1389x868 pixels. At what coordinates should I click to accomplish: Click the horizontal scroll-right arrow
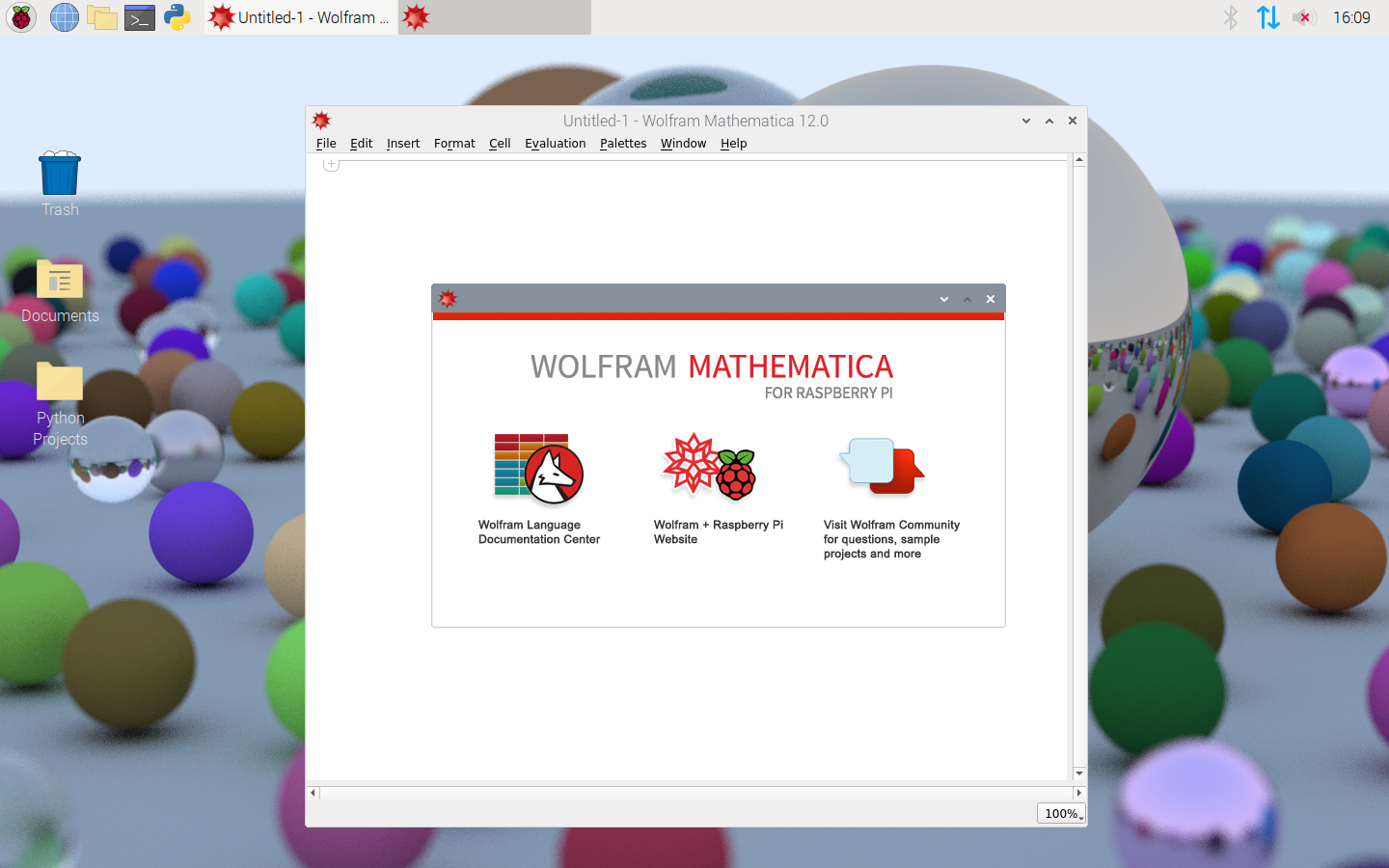[x=1078, y=793]
